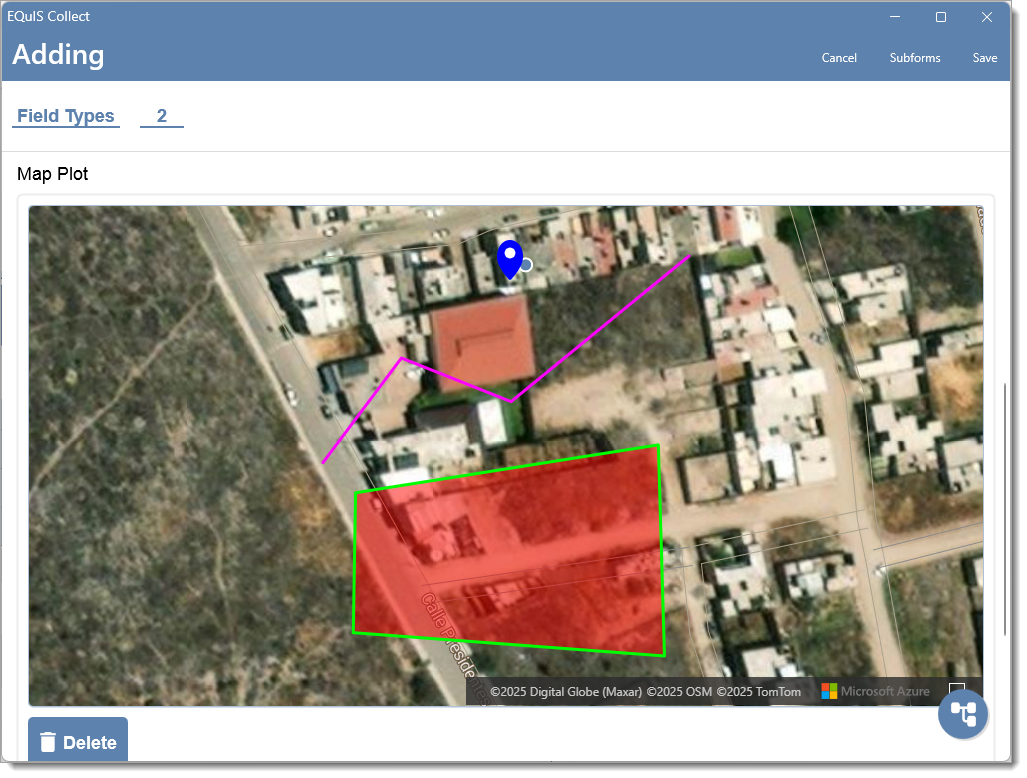
Task: Open the round form-tree navigation button
Action: click(963, 714)
